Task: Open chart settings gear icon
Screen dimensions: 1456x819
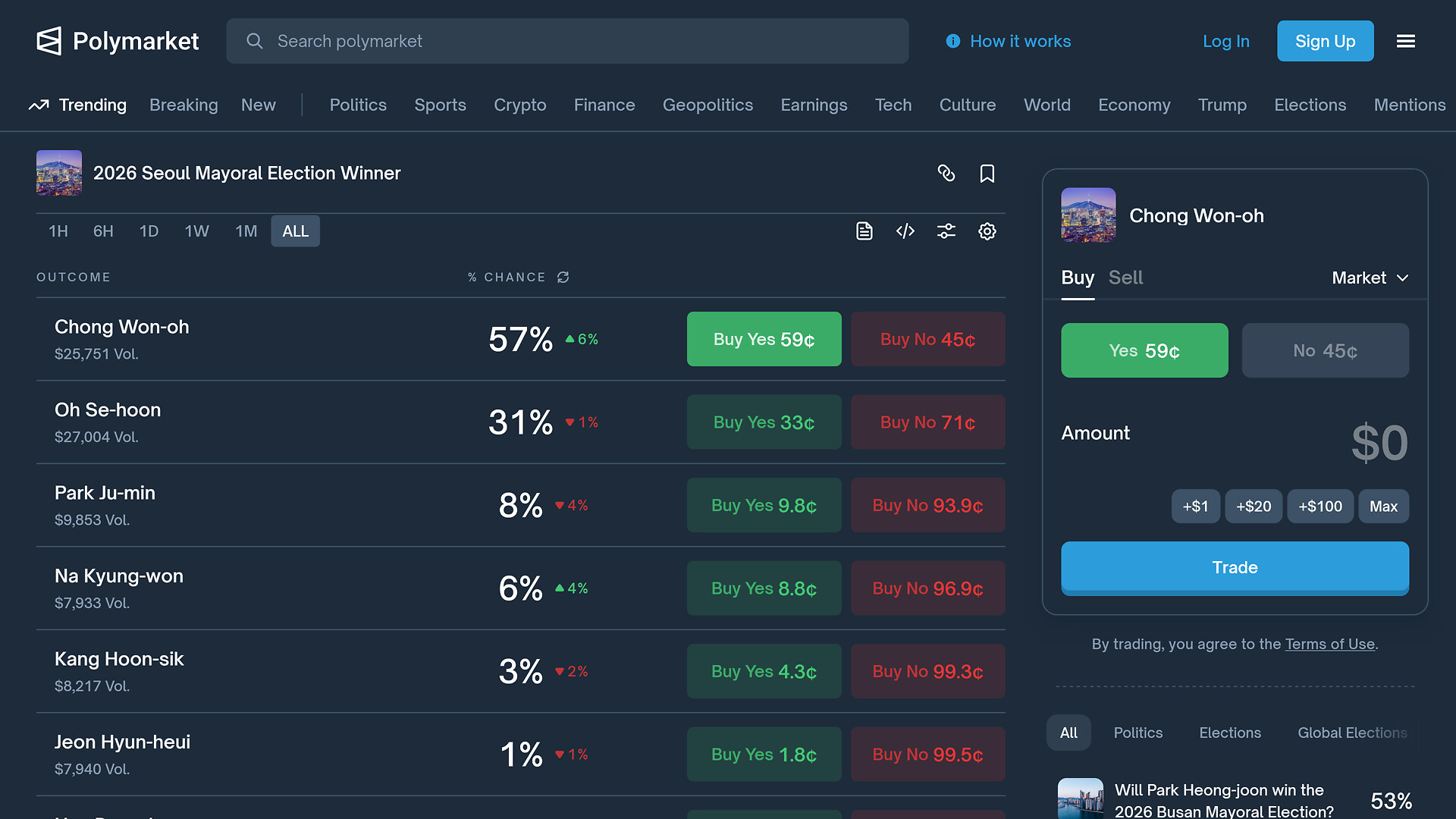Action: (x=987, y=231)
